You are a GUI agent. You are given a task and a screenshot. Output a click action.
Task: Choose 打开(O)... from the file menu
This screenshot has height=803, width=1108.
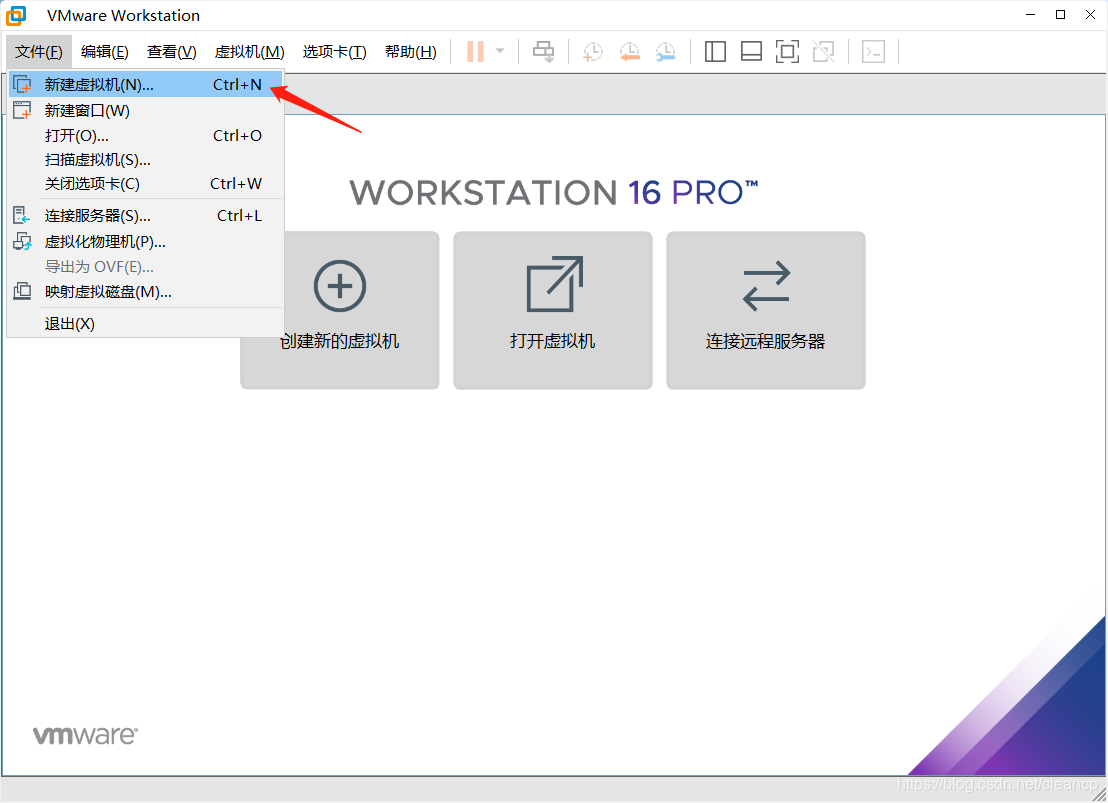(x=146, y=135)
